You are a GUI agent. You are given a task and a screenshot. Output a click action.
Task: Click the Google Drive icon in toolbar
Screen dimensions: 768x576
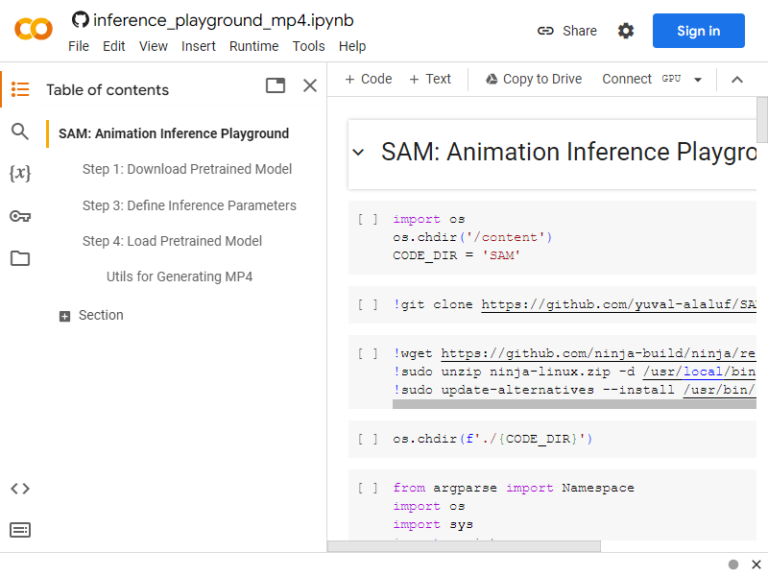click(491, 79)
